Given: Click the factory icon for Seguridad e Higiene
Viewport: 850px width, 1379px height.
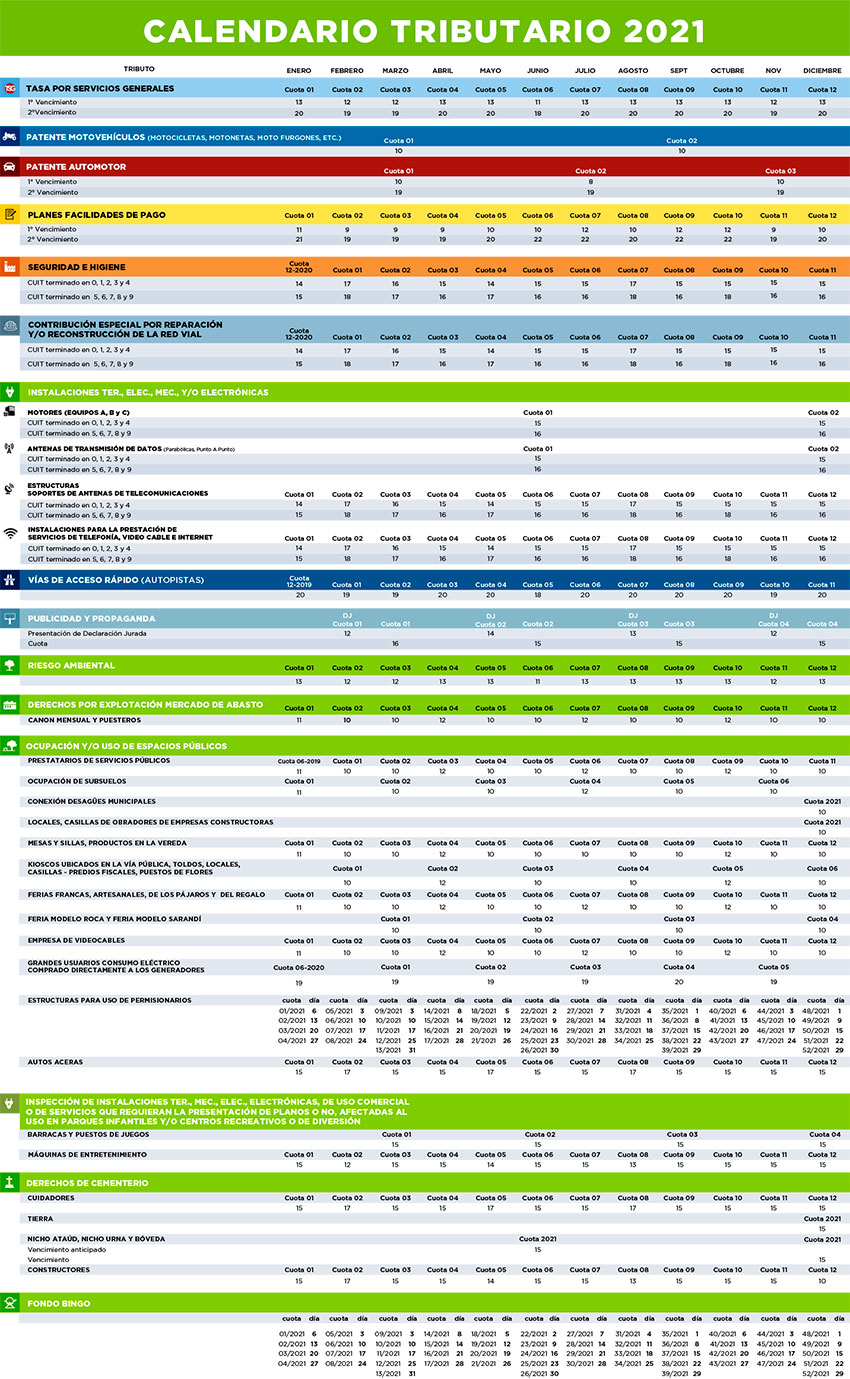Looking at the screenshot, I should (9, 267).
